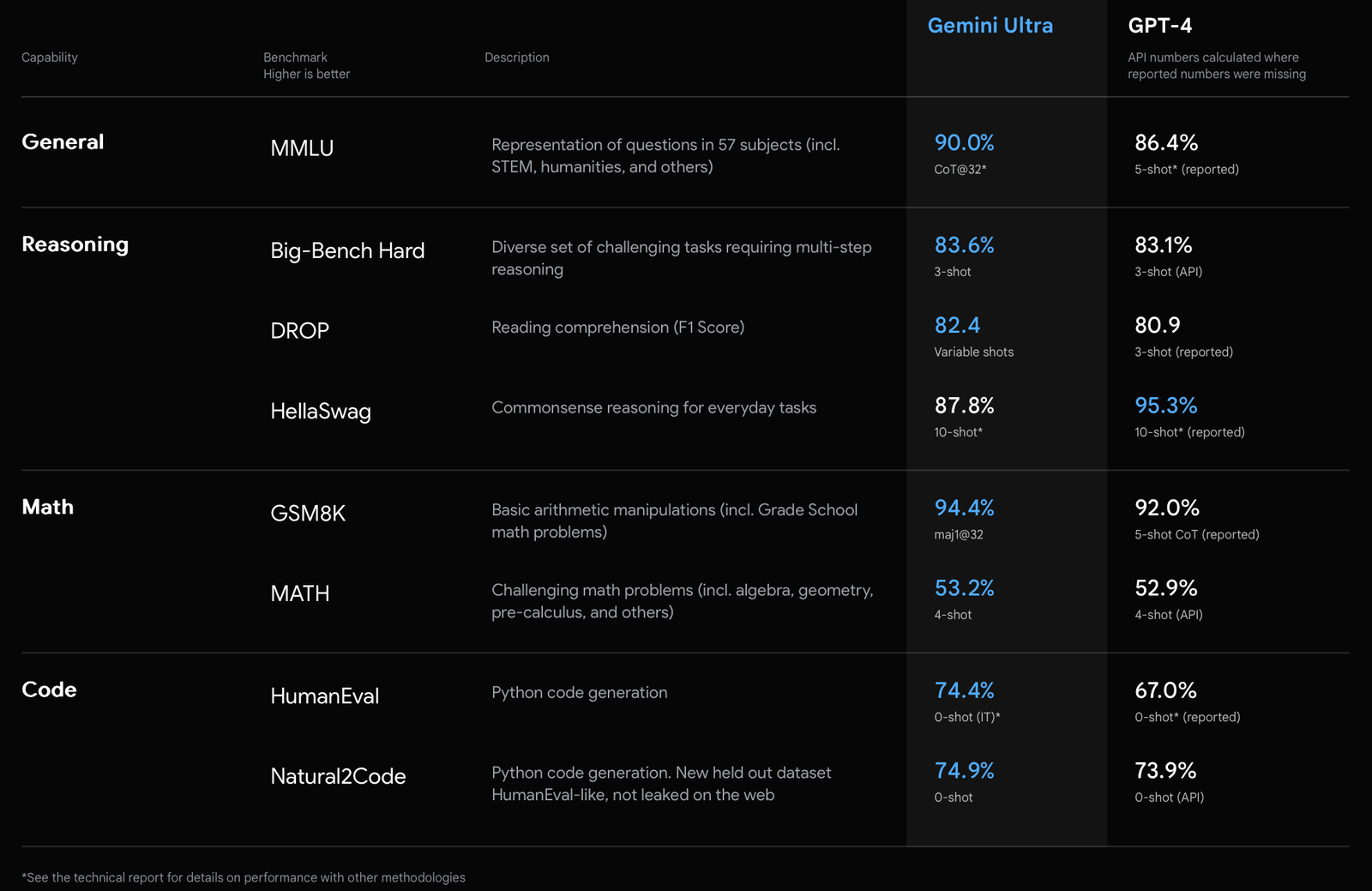This screenshot has width=1372, height=891.
Task: Click the DROP benchmark label
Action: (x=299, y=331)
